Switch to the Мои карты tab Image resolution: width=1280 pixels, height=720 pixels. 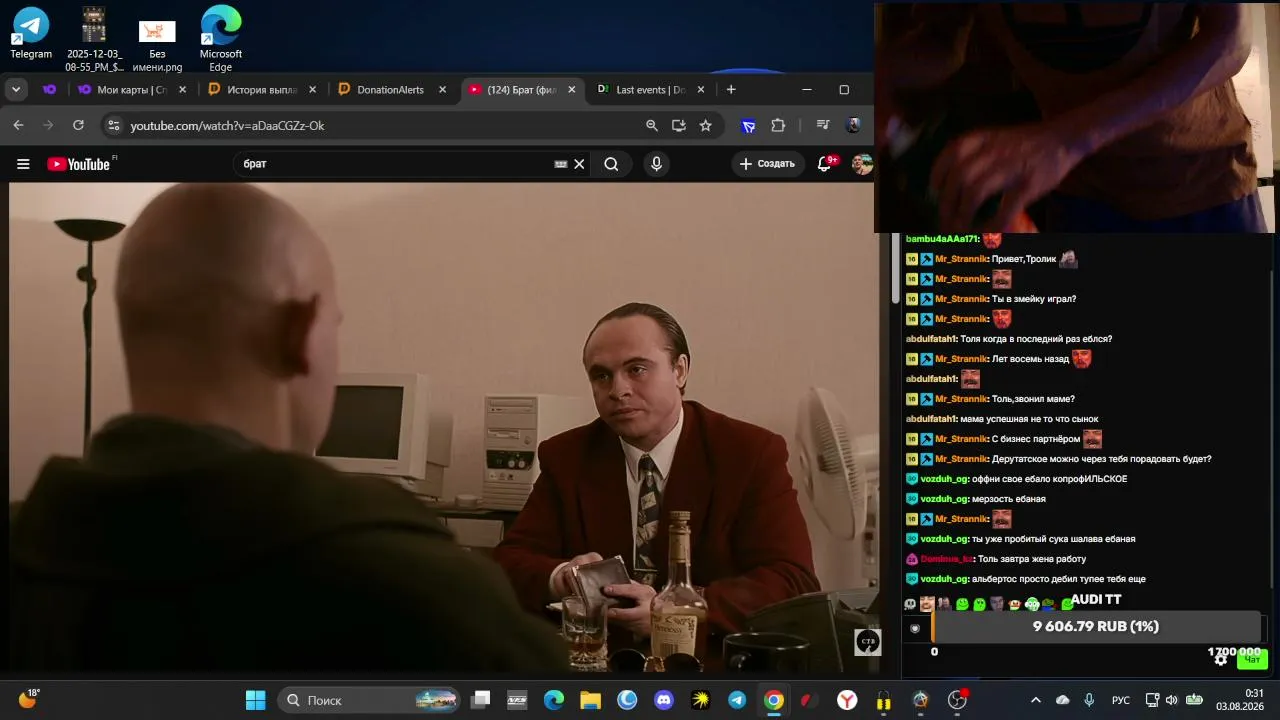(x=133, y=90)
